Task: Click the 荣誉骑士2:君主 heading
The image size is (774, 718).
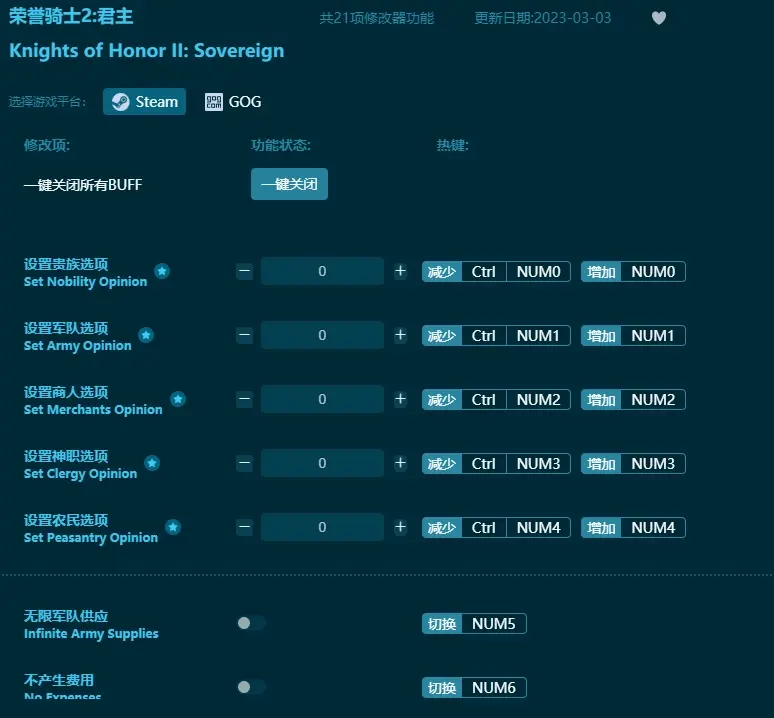Action: pyautogui.click(x=71, y=16)
